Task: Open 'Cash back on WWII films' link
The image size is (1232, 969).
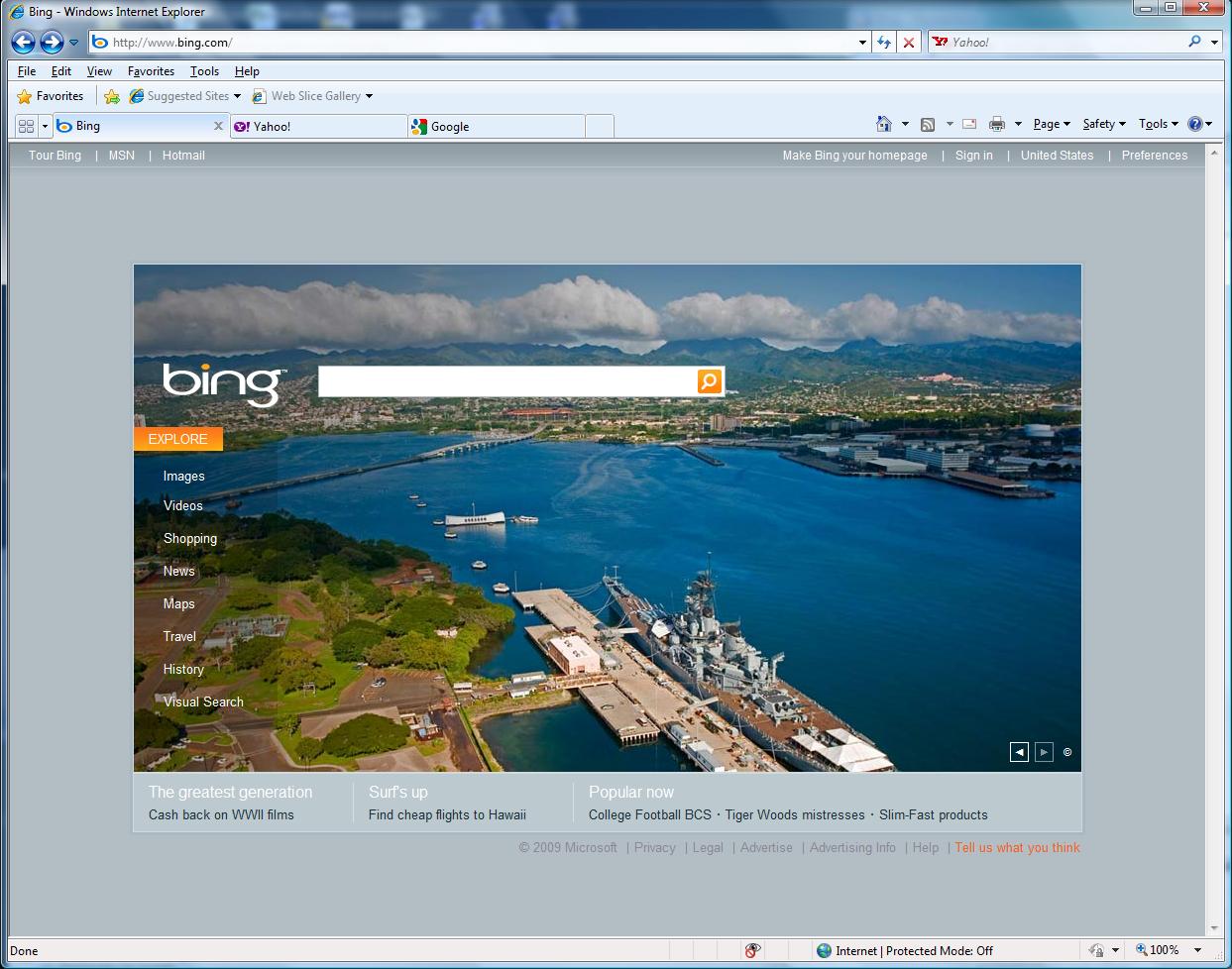Action: [x=221, y=815]
